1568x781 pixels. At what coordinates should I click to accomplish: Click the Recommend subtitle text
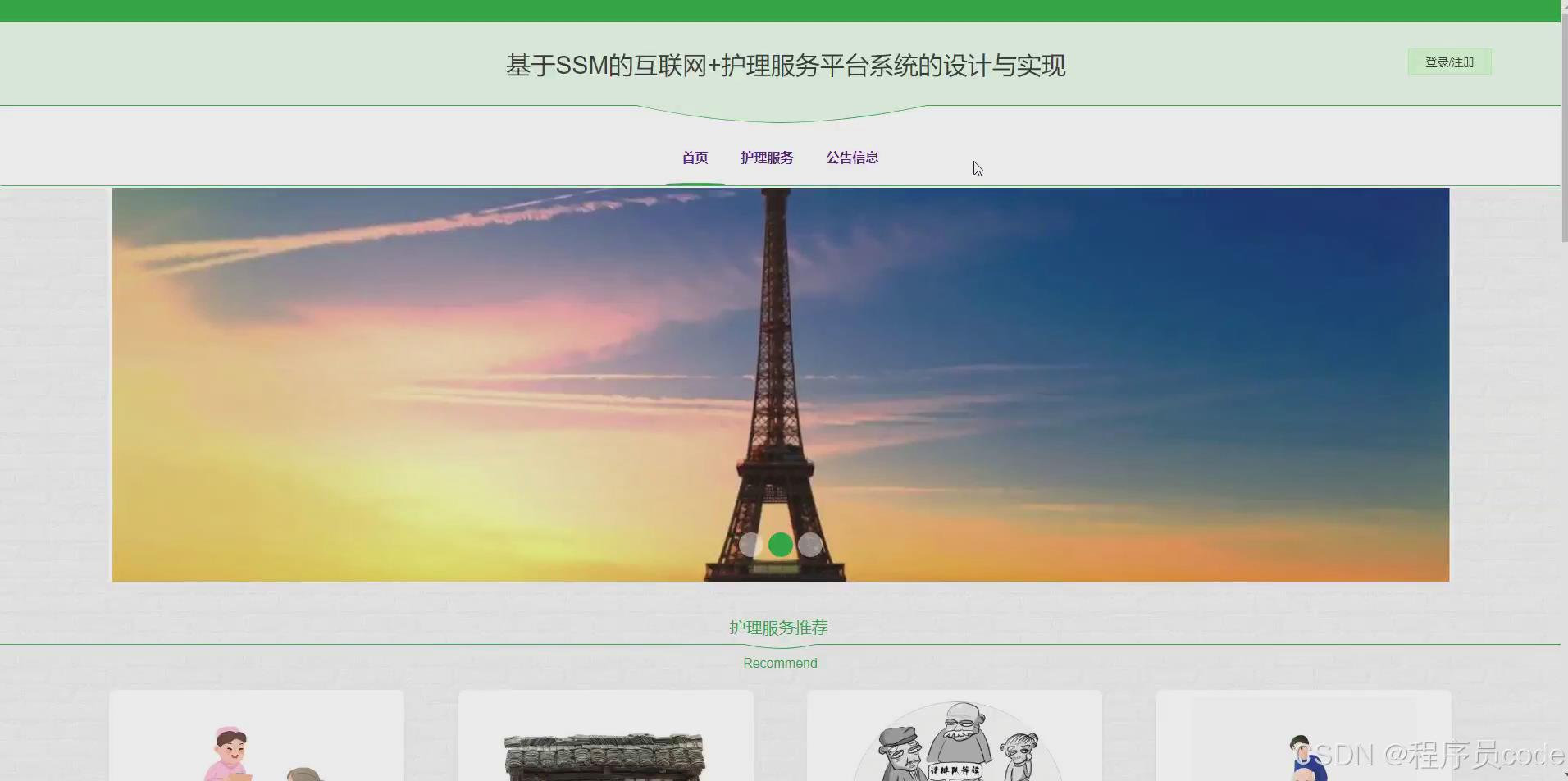click(780, 663)
